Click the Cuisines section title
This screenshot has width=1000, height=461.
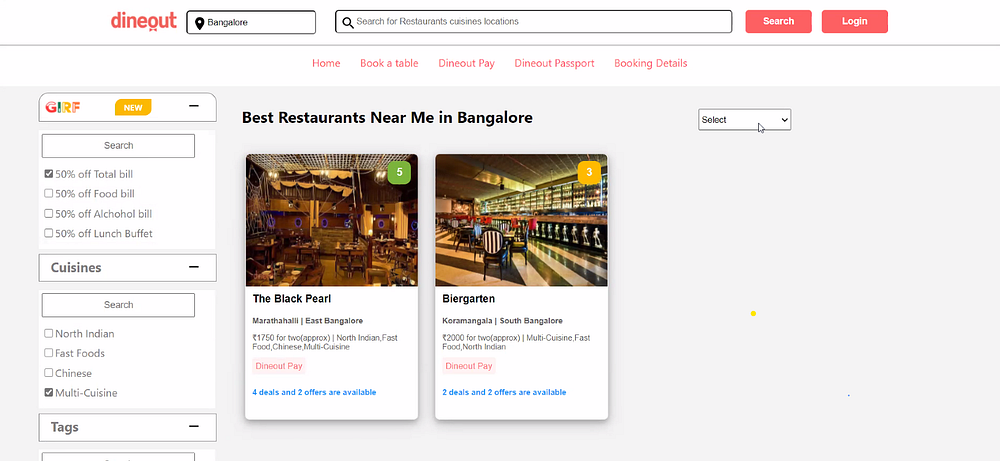point(76,267)
